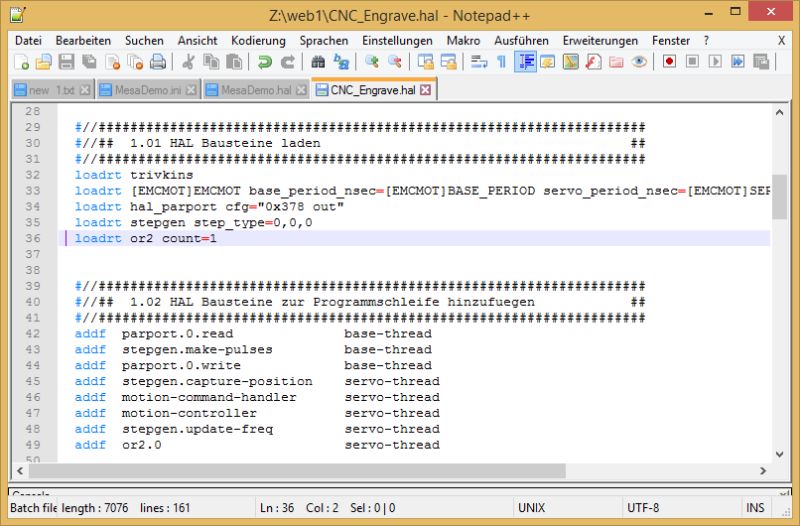Click the Replace toolbar icon
This screenshot has height=526, width=800.
coord(341,62)
